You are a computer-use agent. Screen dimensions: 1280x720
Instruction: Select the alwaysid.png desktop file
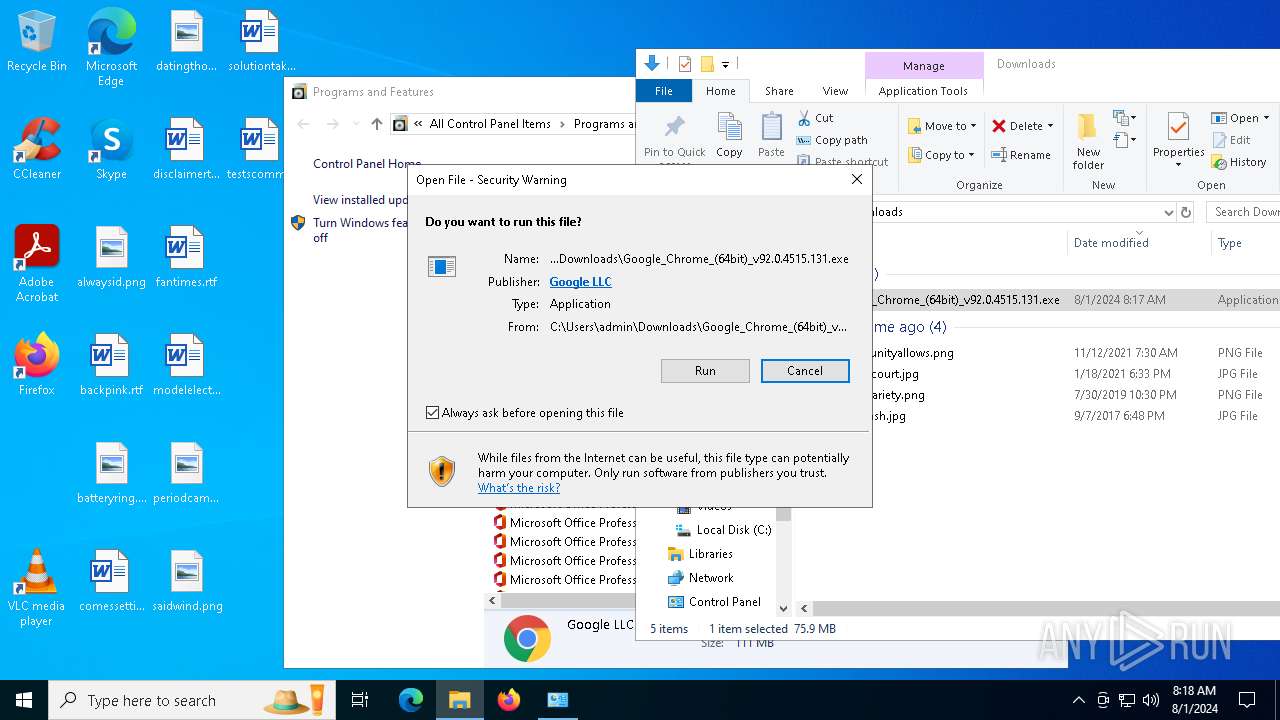111,258
